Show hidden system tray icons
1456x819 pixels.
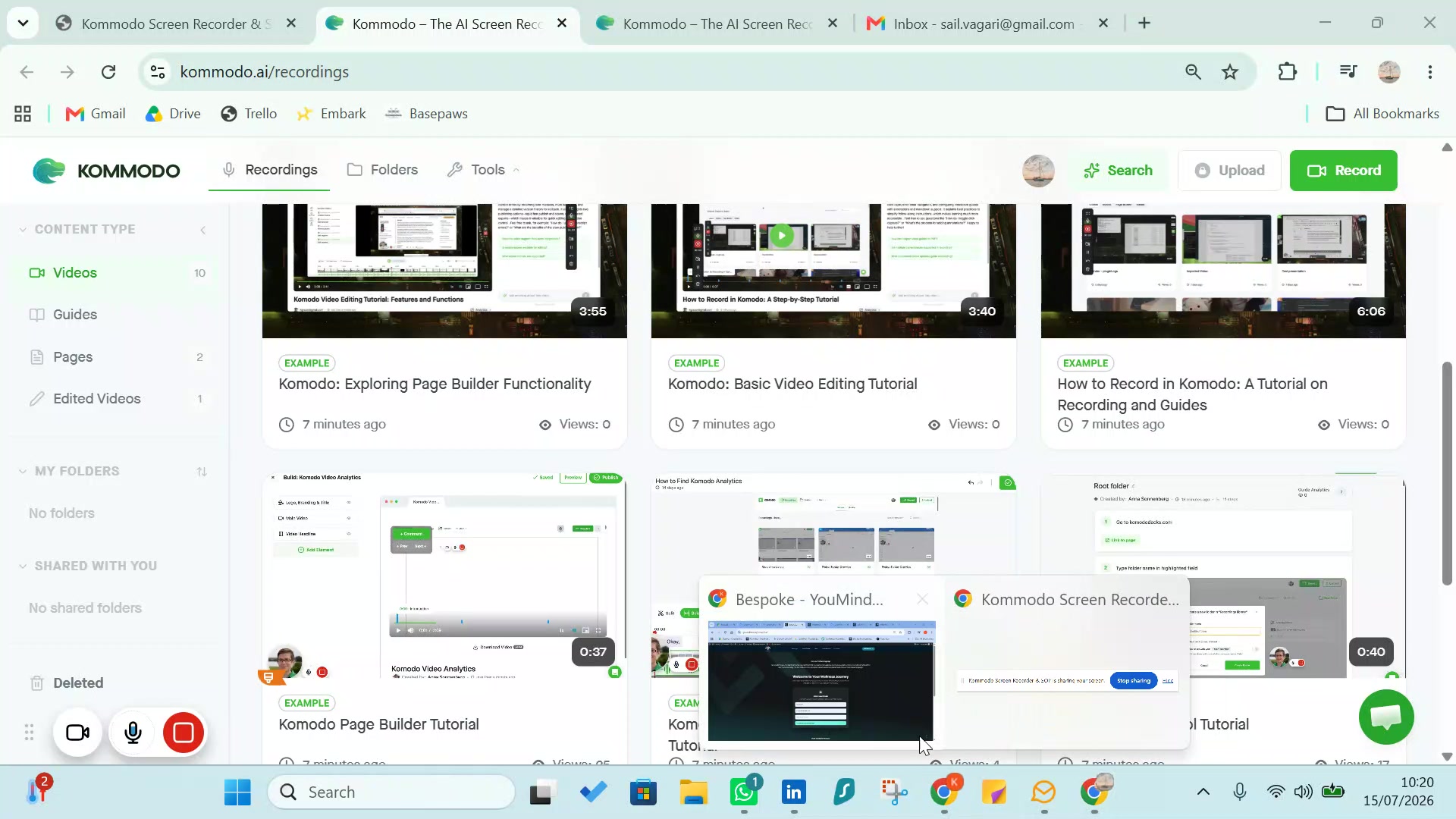(1203, 792)
